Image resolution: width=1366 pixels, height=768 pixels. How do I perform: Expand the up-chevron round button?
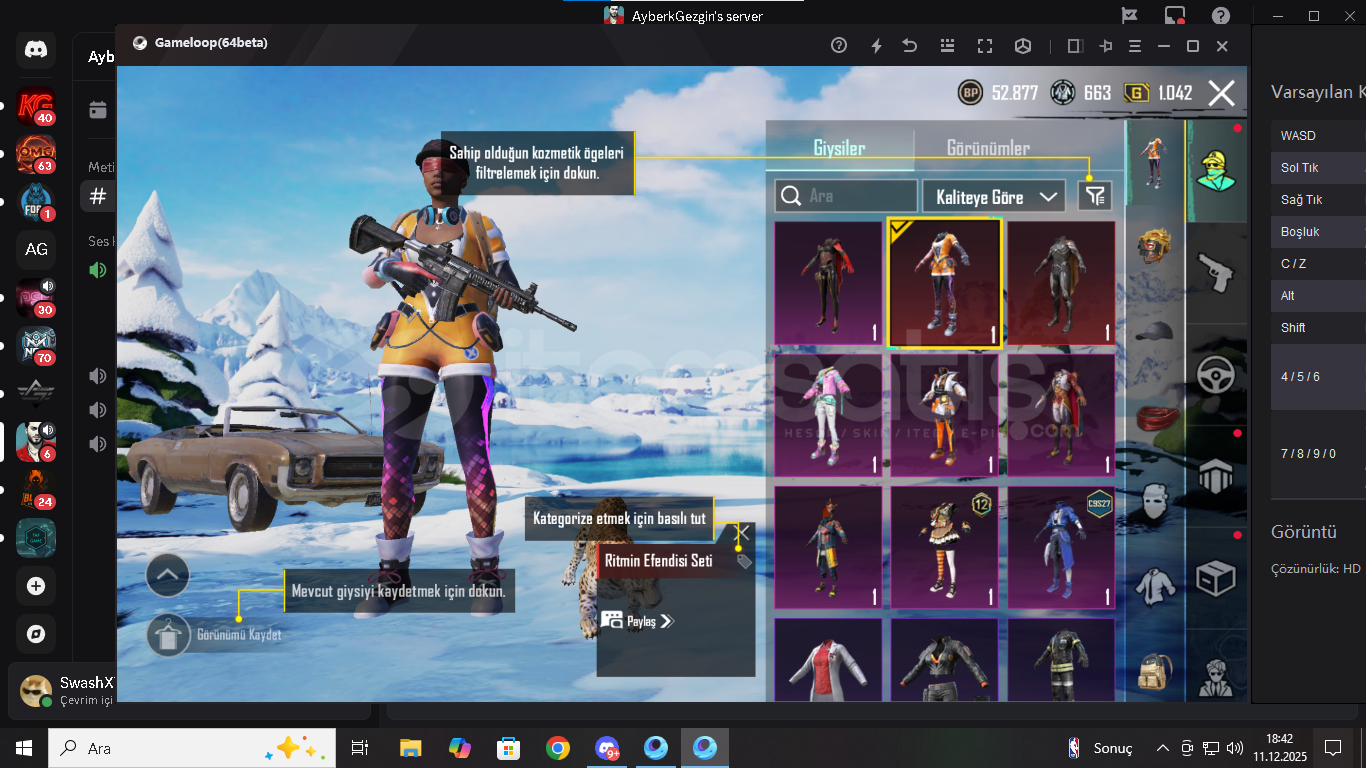[x=167, y=575]
